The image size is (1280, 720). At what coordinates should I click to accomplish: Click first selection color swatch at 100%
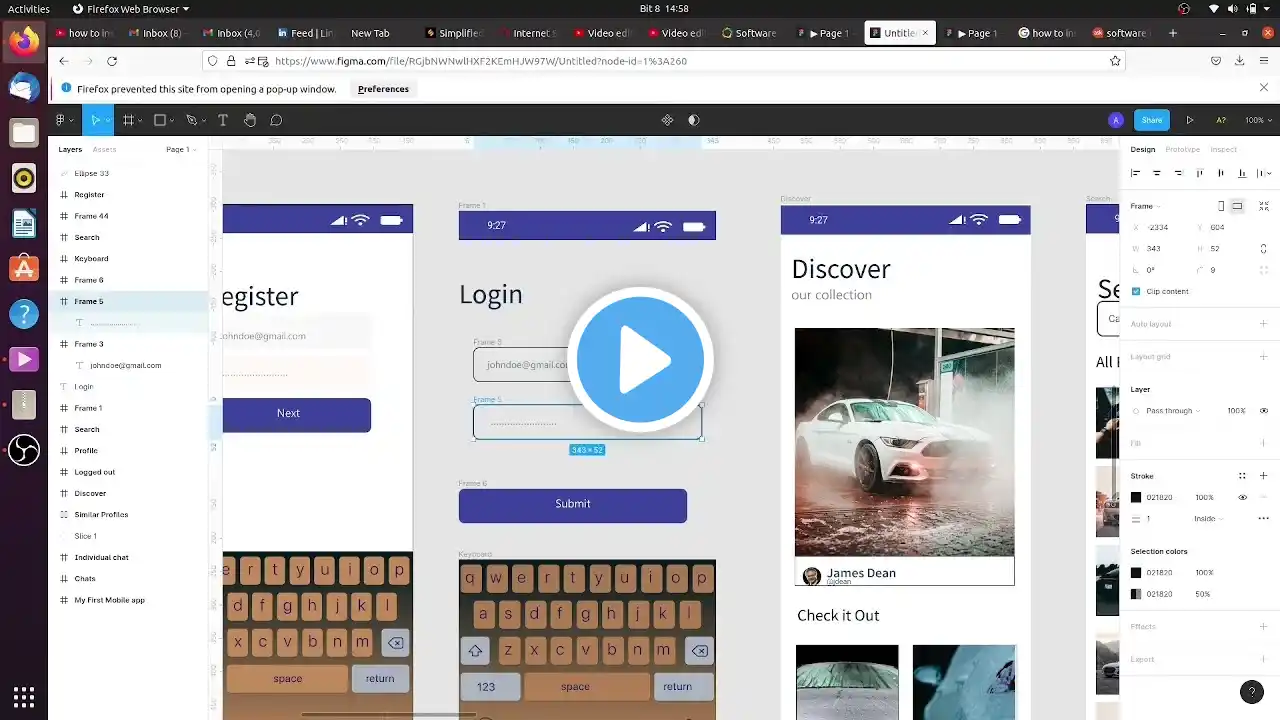tap(1136, 573)
